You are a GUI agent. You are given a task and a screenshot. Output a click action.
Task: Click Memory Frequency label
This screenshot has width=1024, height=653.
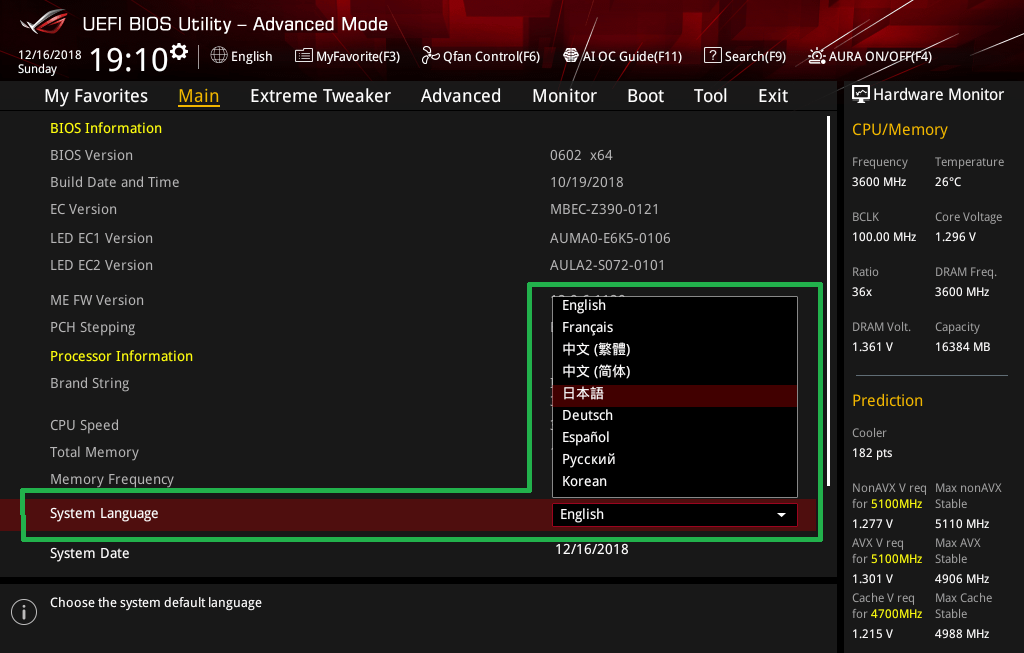pyautogui.click(x=112, y=480)
